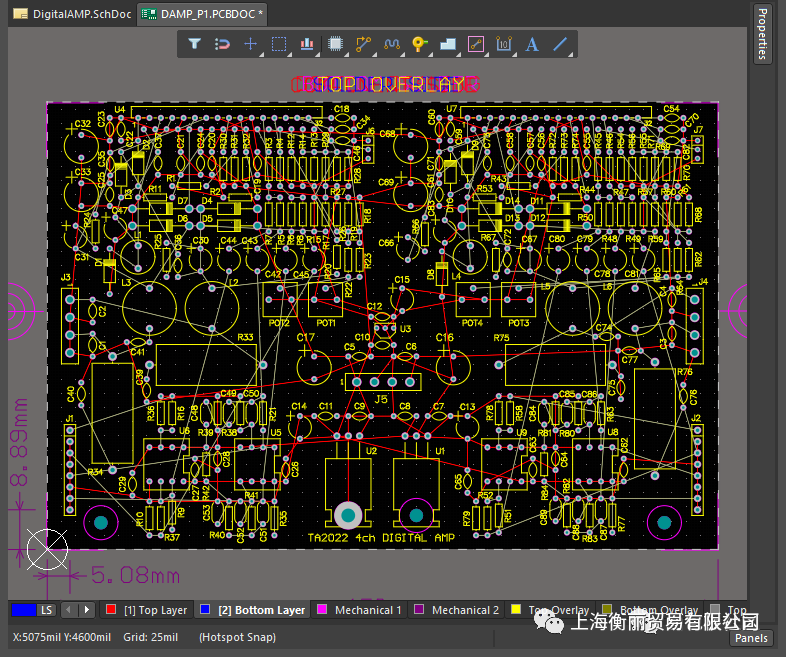
Task: Select the C32 capacitor footprint
Action: 81,146
